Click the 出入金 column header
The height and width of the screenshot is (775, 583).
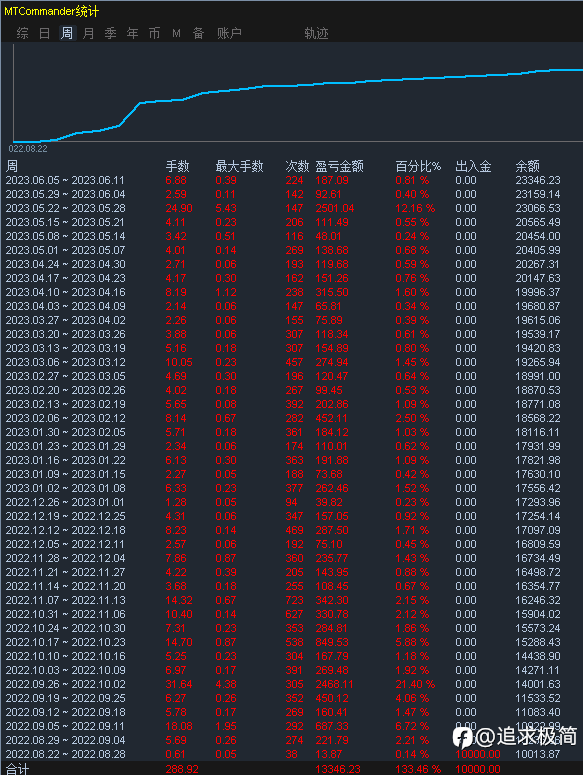[x=473, y=166]
